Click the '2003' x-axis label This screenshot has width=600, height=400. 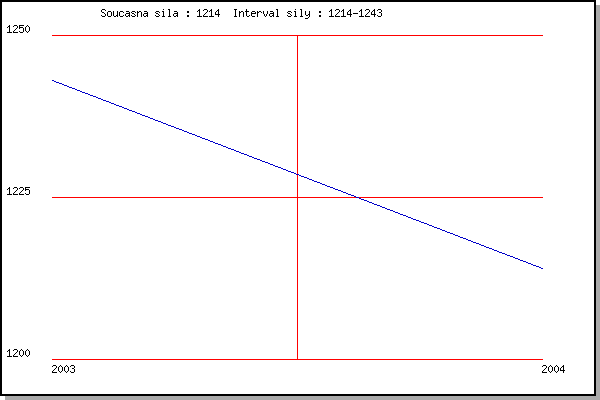pos(64,369)
